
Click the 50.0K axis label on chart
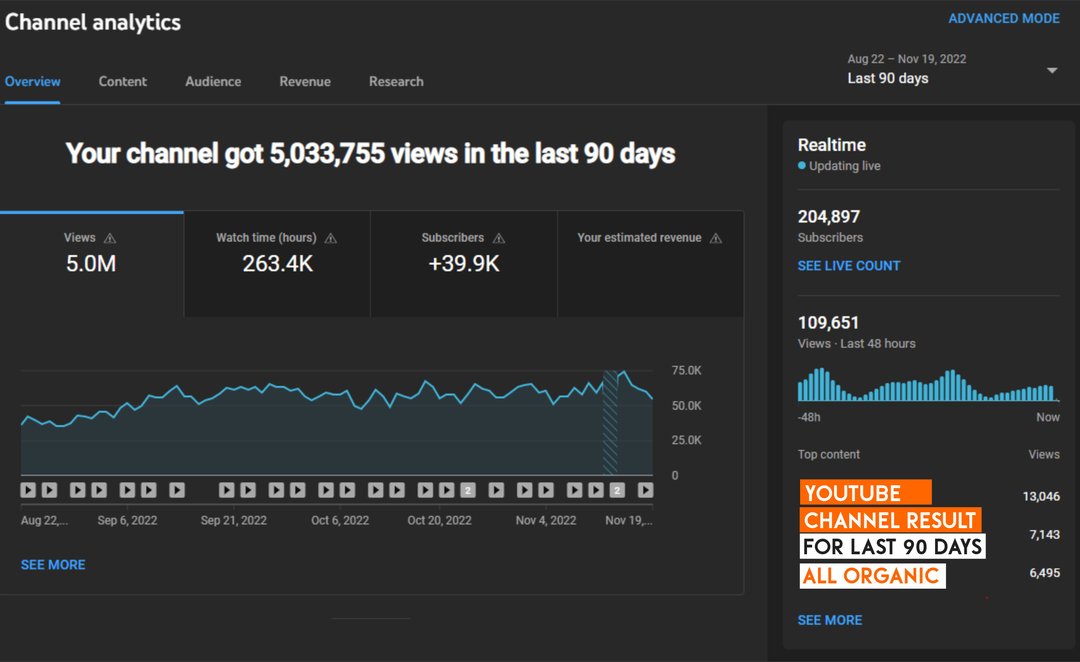[x=687, y=406]
